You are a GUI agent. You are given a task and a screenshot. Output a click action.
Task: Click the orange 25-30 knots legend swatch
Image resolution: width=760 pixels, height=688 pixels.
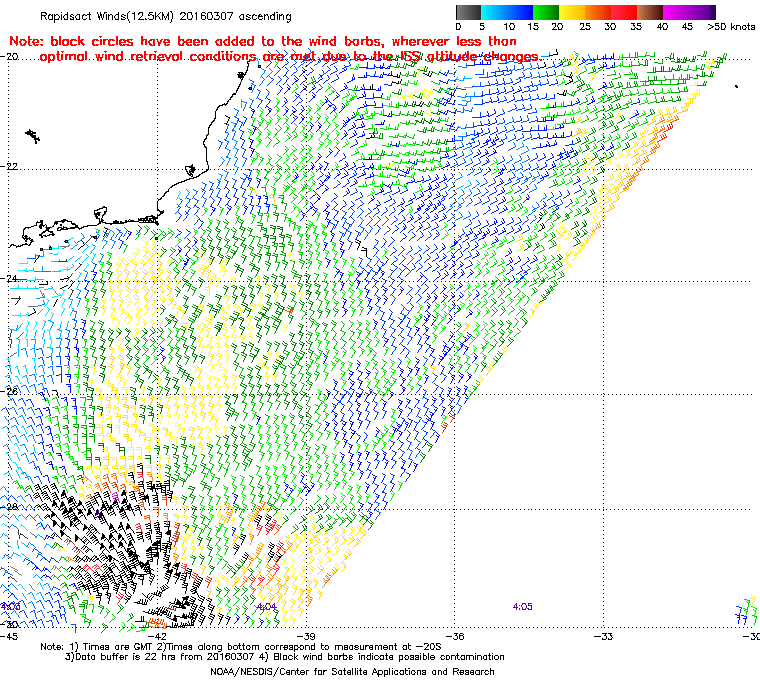[x=598, y=12]
